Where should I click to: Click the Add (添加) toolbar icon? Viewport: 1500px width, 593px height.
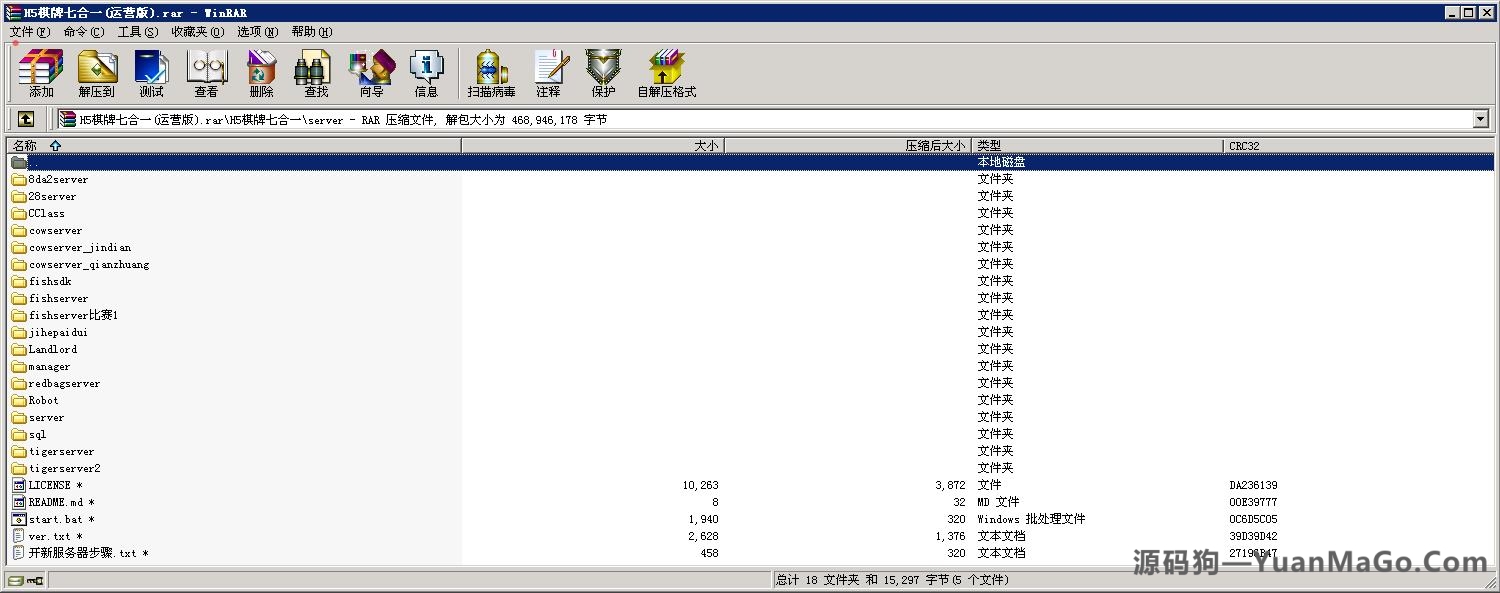click(41, 73)
